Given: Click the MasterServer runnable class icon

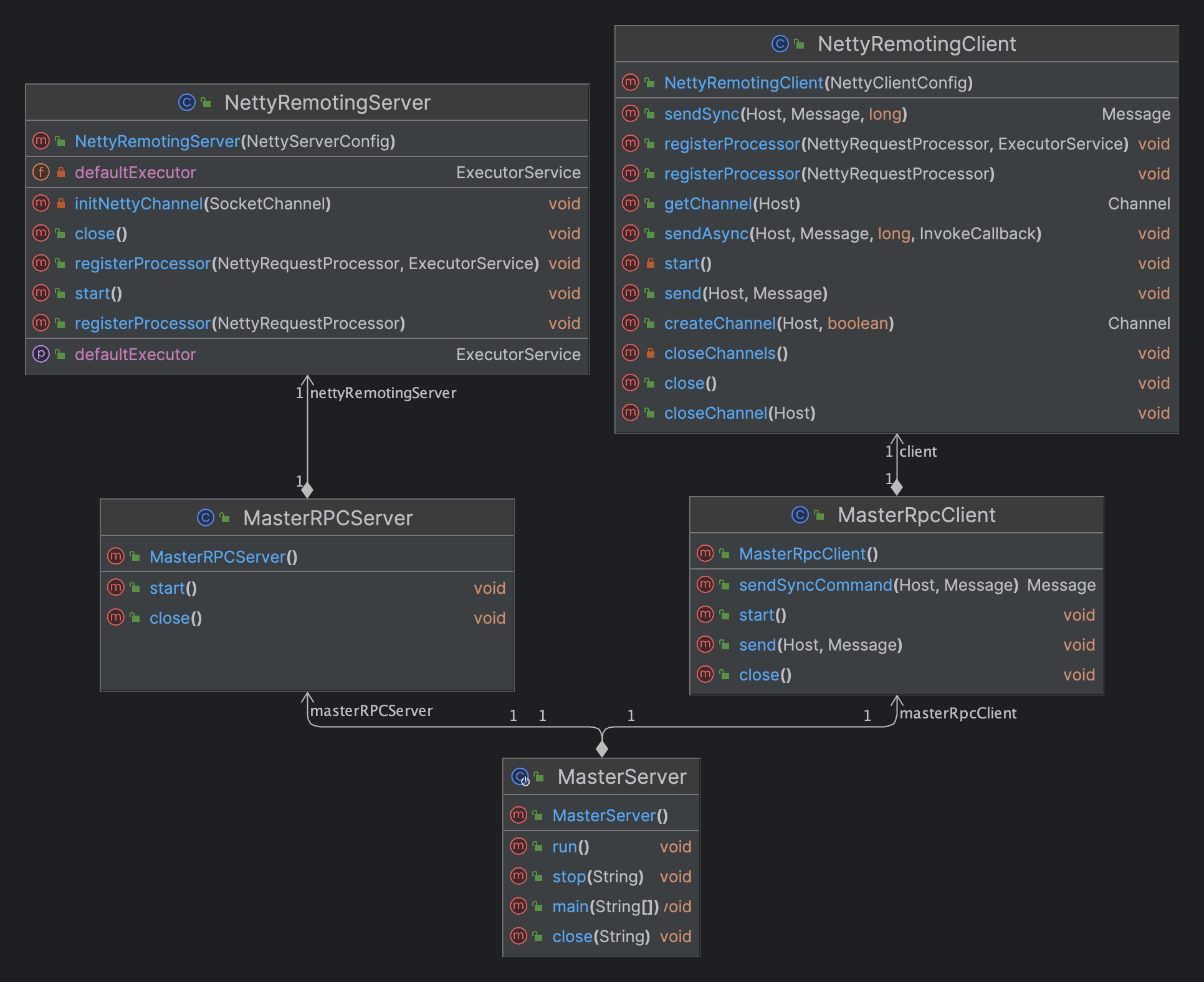Looking at the screenshot, I should 520,777.
